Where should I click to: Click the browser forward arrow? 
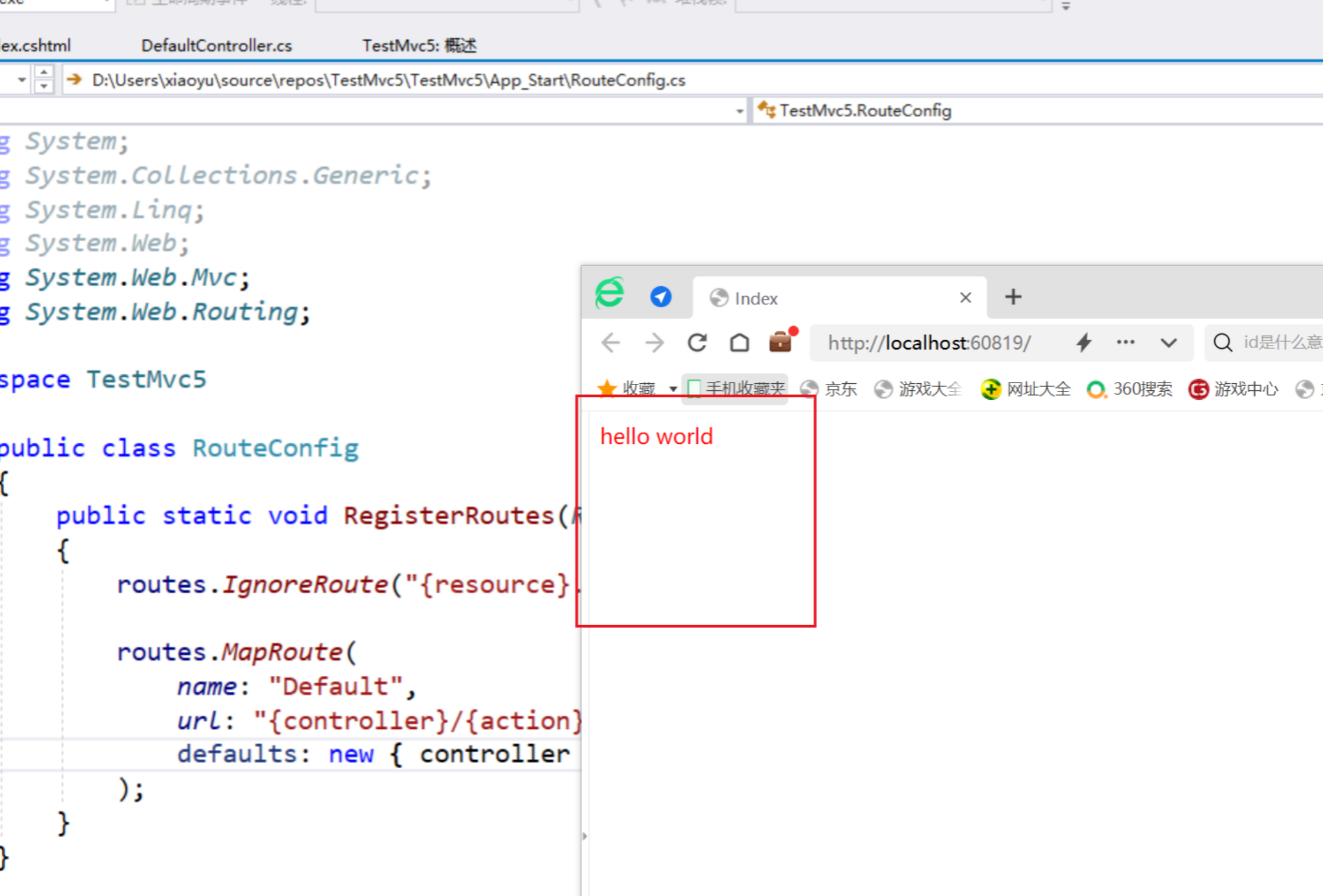pos(654,342)
